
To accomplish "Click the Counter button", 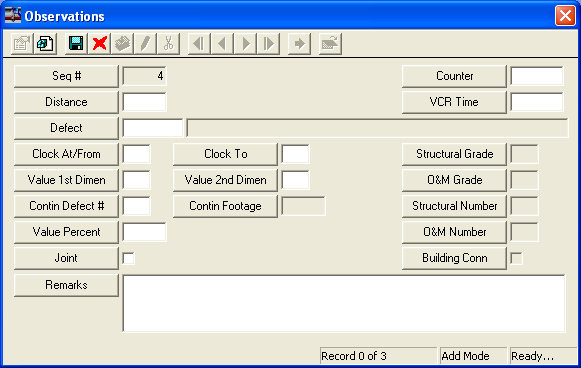I will tap(454, 76).
